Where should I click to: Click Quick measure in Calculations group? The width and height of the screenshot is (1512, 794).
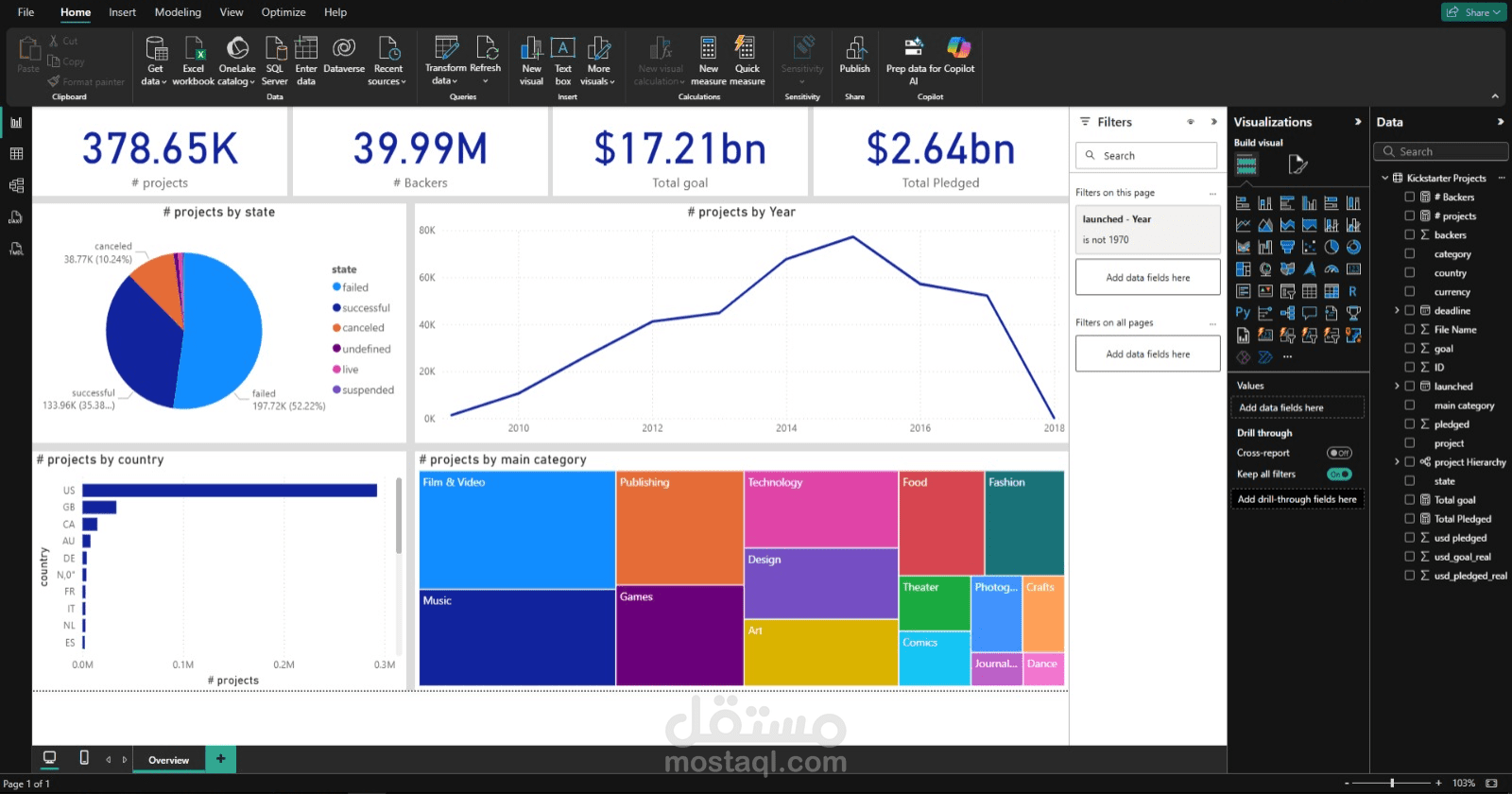click(x=747, y=60)
